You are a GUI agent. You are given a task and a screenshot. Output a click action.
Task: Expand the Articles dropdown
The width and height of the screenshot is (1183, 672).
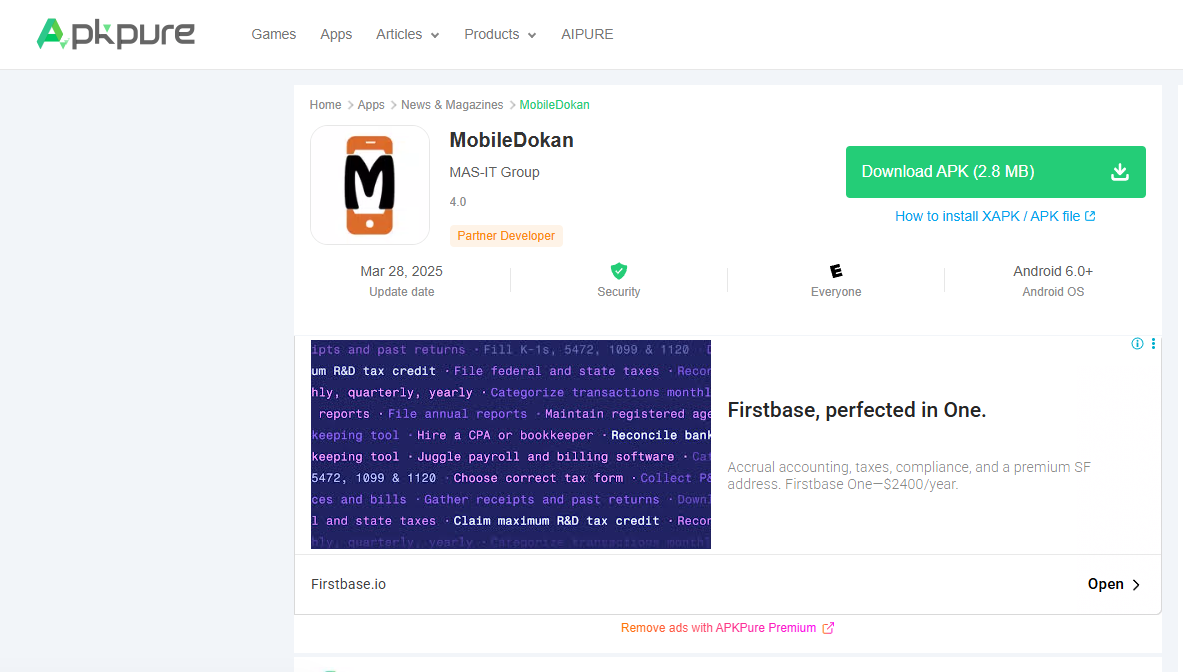point(407,34)
